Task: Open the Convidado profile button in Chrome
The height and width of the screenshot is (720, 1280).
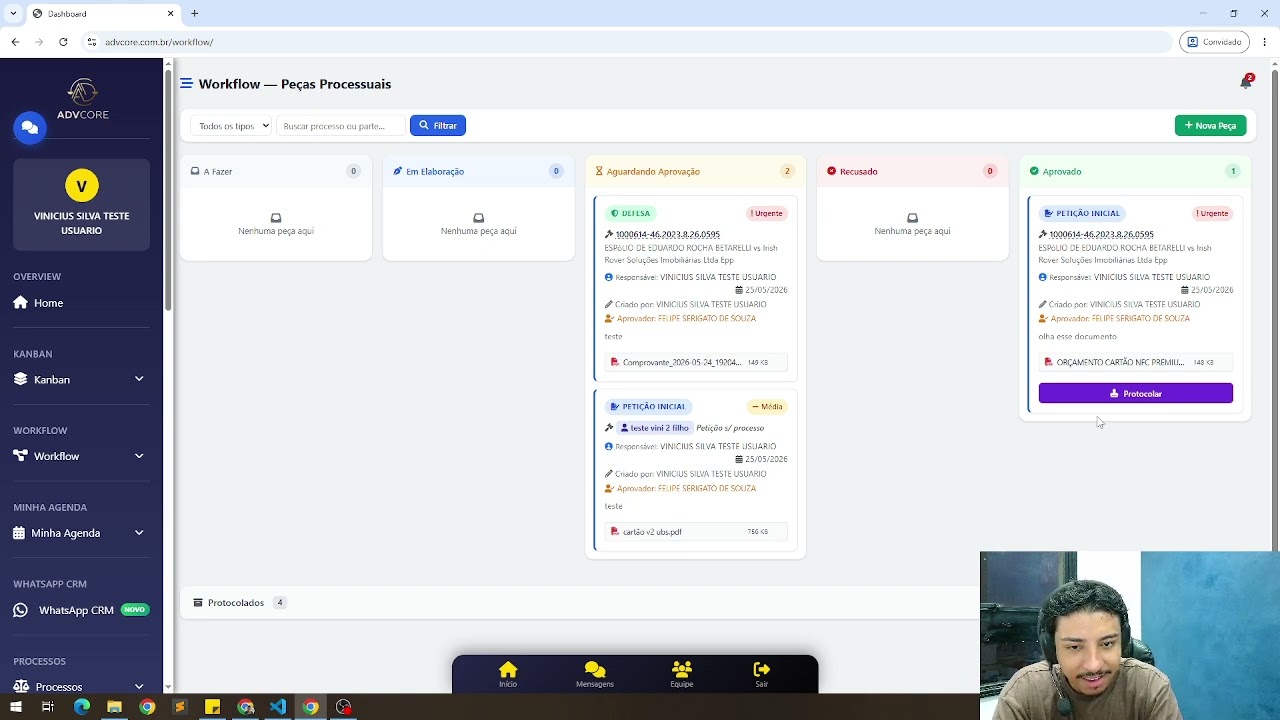Action: [1214, 42]
